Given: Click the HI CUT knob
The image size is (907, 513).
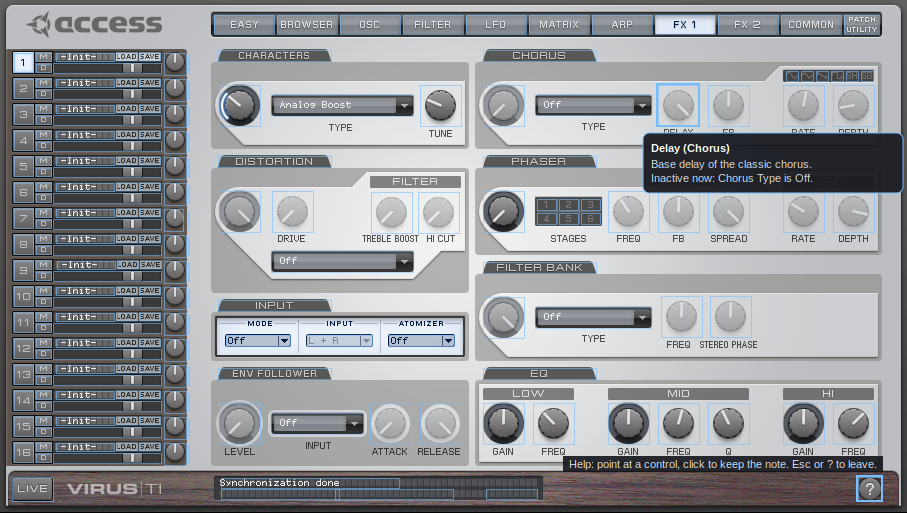Looking at the screenshot, I should pyautogui.click(x=438, y=212).
